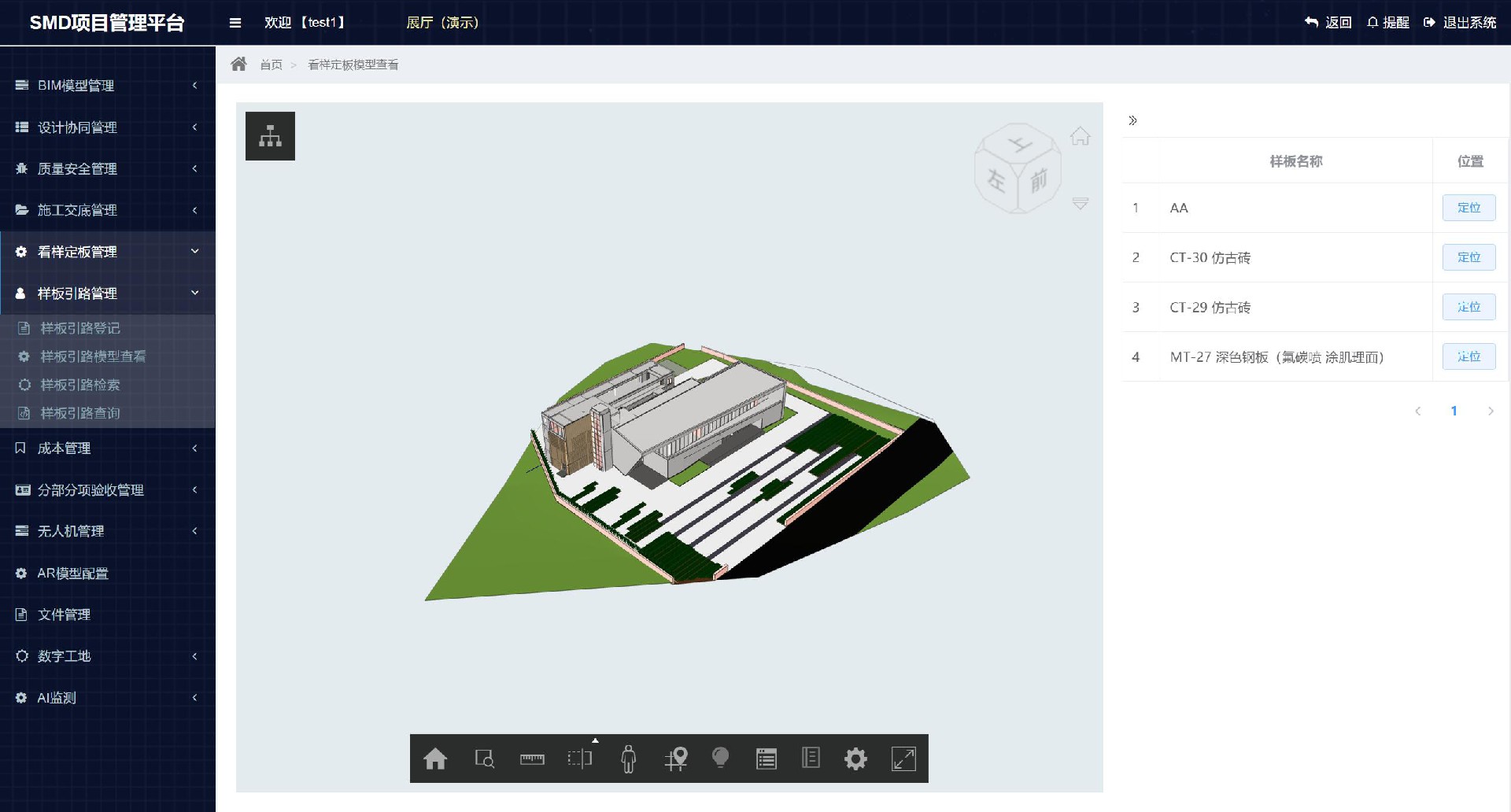This screenshot has width=1511, height=812.
Task: Activate the section box tool
Action: pyautogui.click(x=580, y=758)
